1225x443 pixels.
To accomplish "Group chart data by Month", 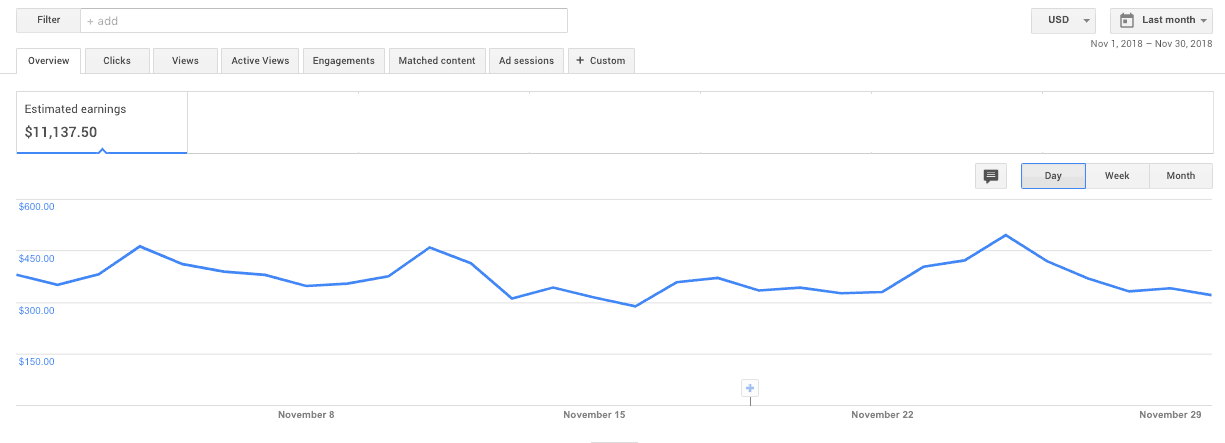I will [1180, 176].
